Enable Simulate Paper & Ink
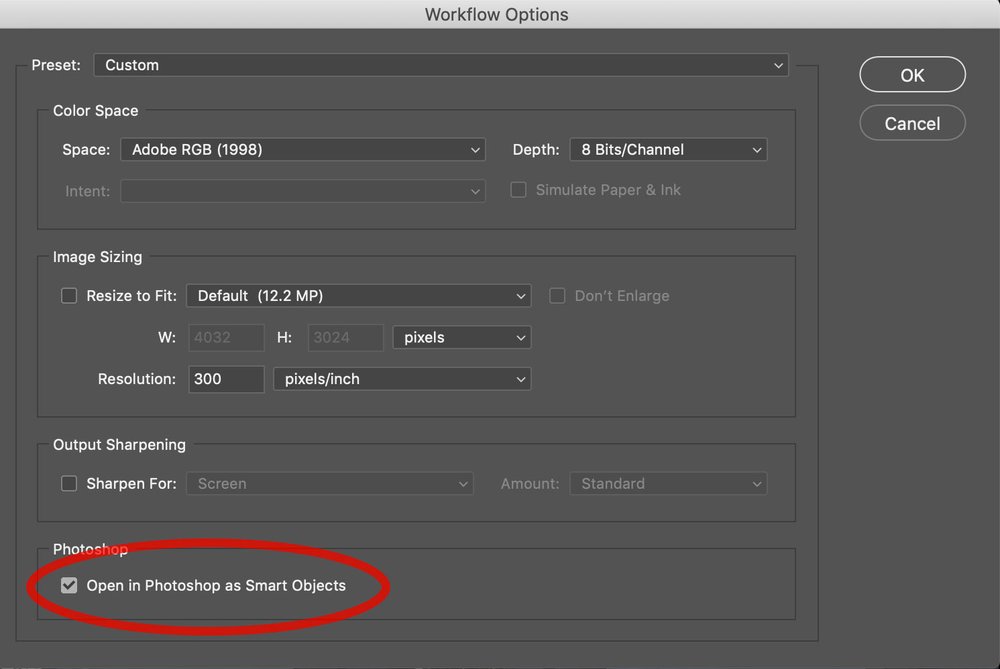Screen dimensions: 1000x669 coord(518,189)
